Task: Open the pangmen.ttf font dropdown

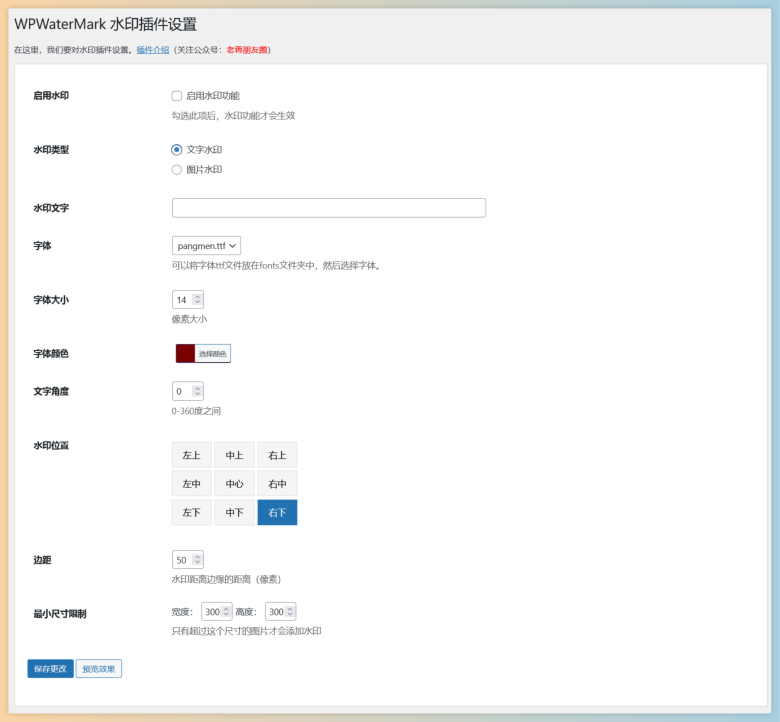Action: pos(206,246)
